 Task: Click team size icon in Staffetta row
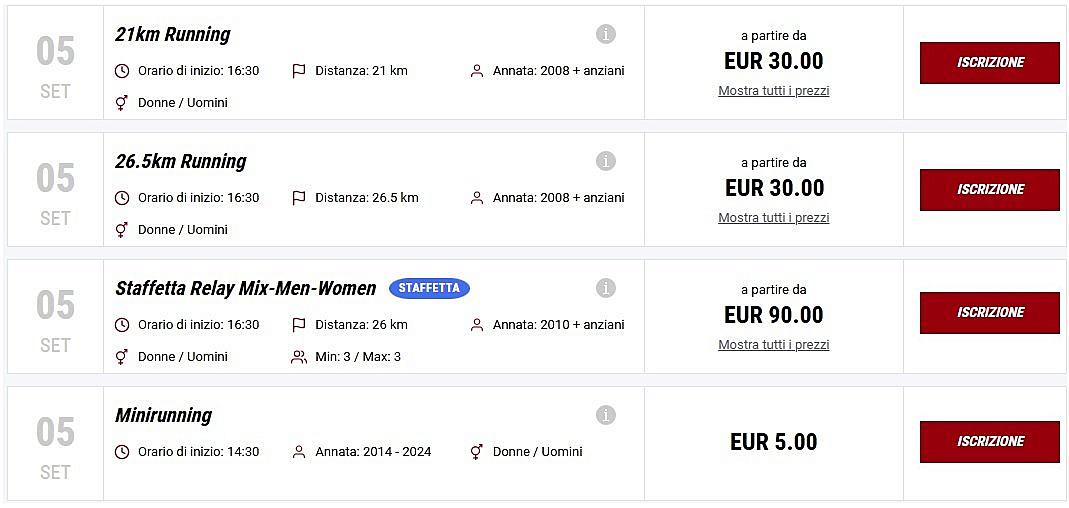[298, 357]
